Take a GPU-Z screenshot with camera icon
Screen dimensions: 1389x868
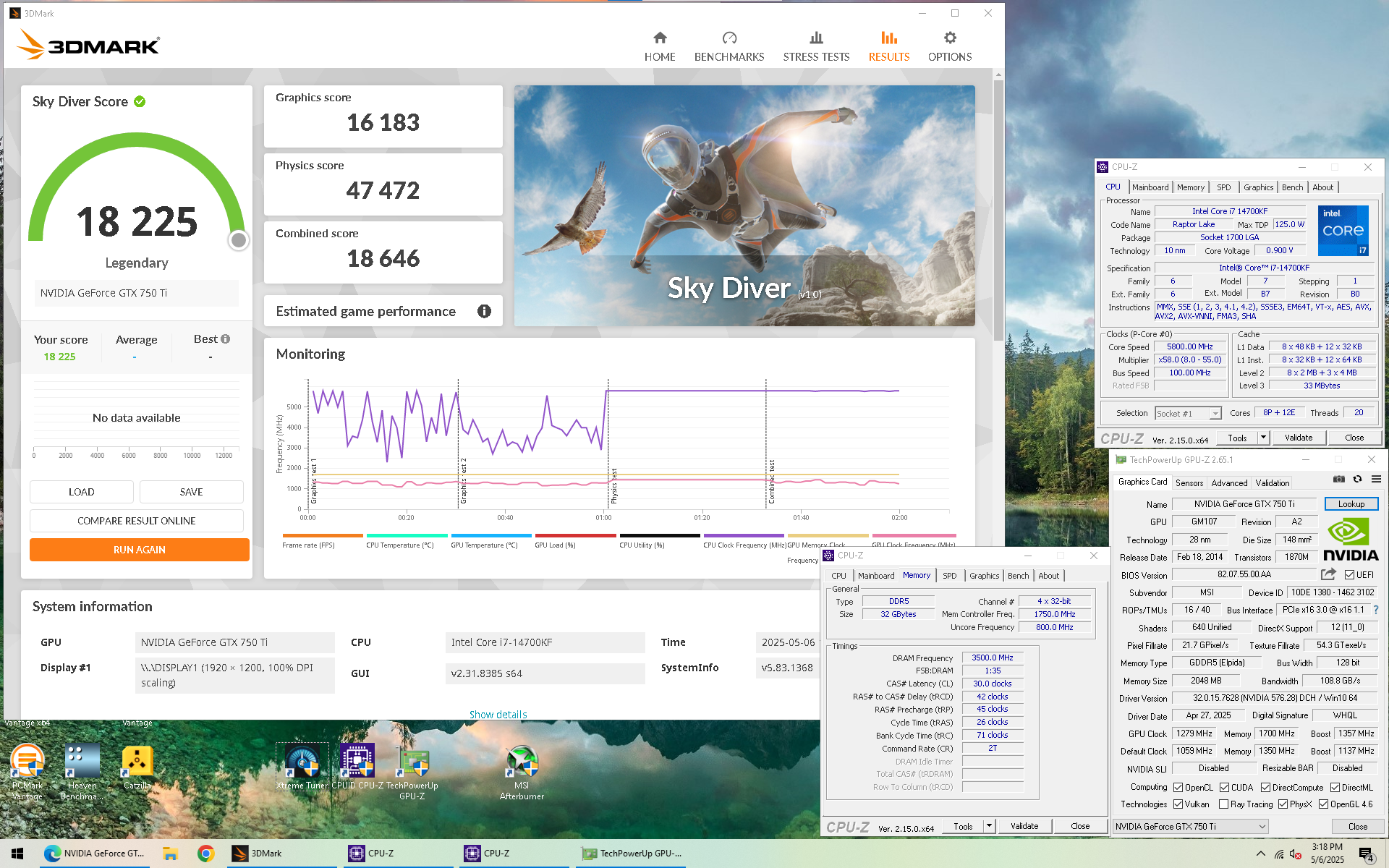click(1339, 480)
